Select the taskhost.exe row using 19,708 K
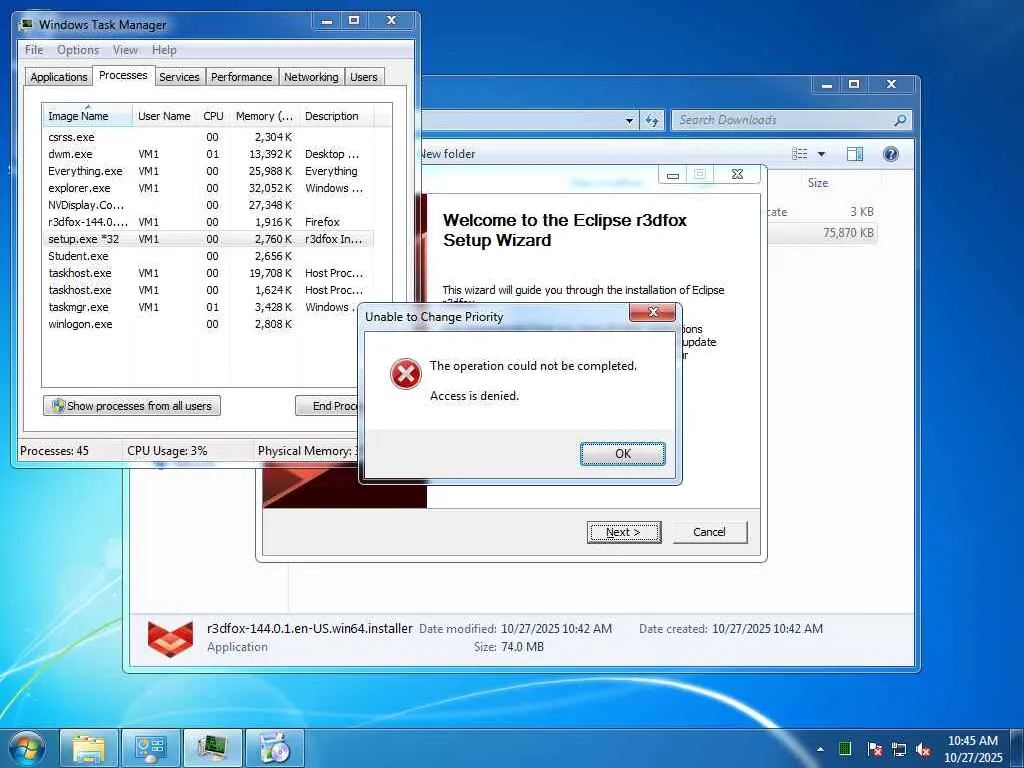 pyautogui.click(x=209, y=273)
